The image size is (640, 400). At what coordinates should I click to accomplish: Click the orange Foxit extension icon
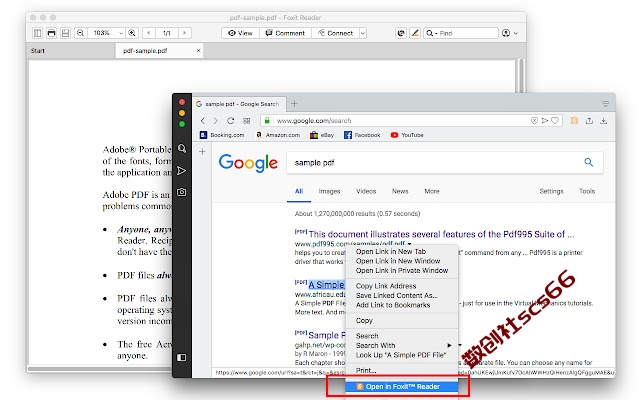point(574,120)
